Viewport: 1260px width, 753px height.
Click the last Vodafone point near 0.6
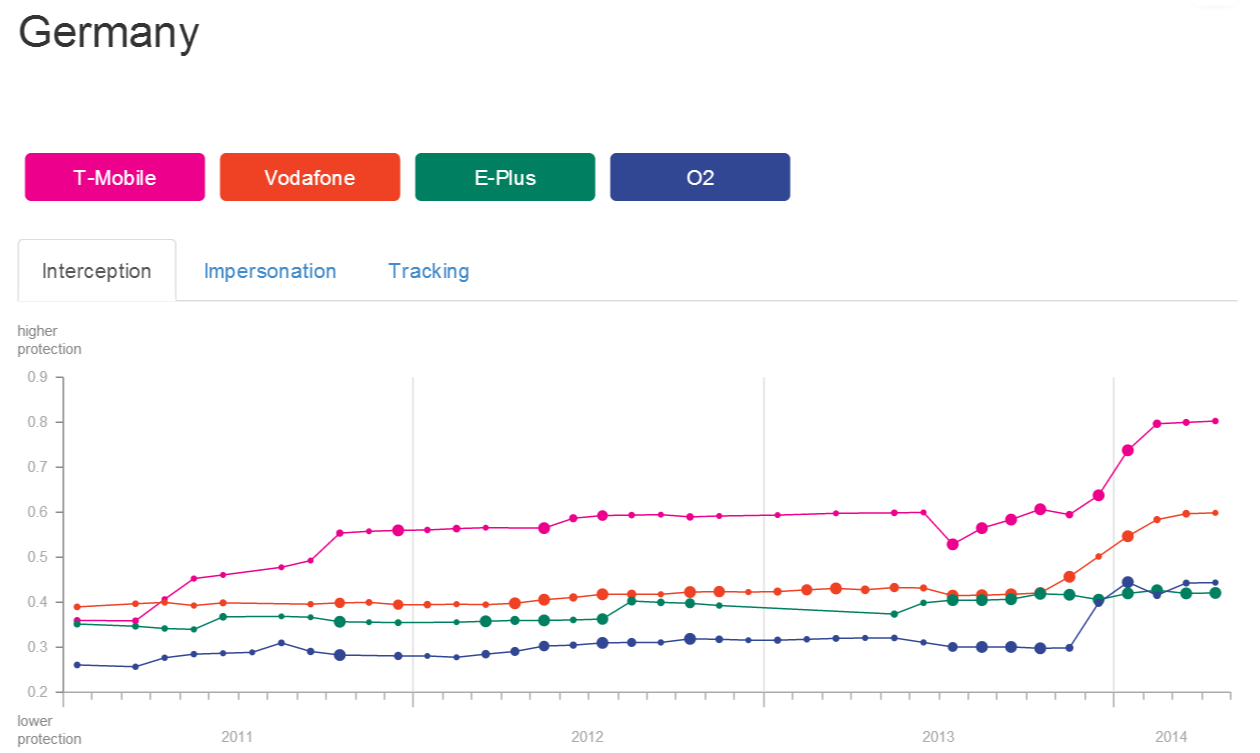tap(1215, 513)
